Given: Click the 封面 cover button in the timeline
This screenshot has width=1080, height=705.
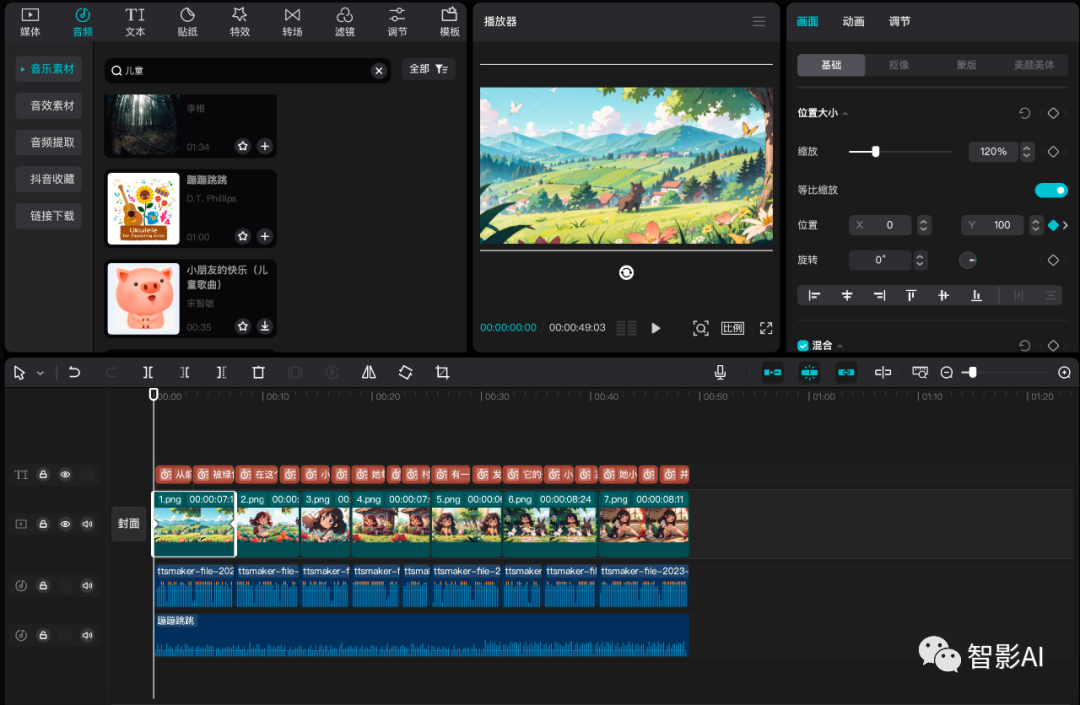Looking at the screenshot, I should tap(128, 522).
